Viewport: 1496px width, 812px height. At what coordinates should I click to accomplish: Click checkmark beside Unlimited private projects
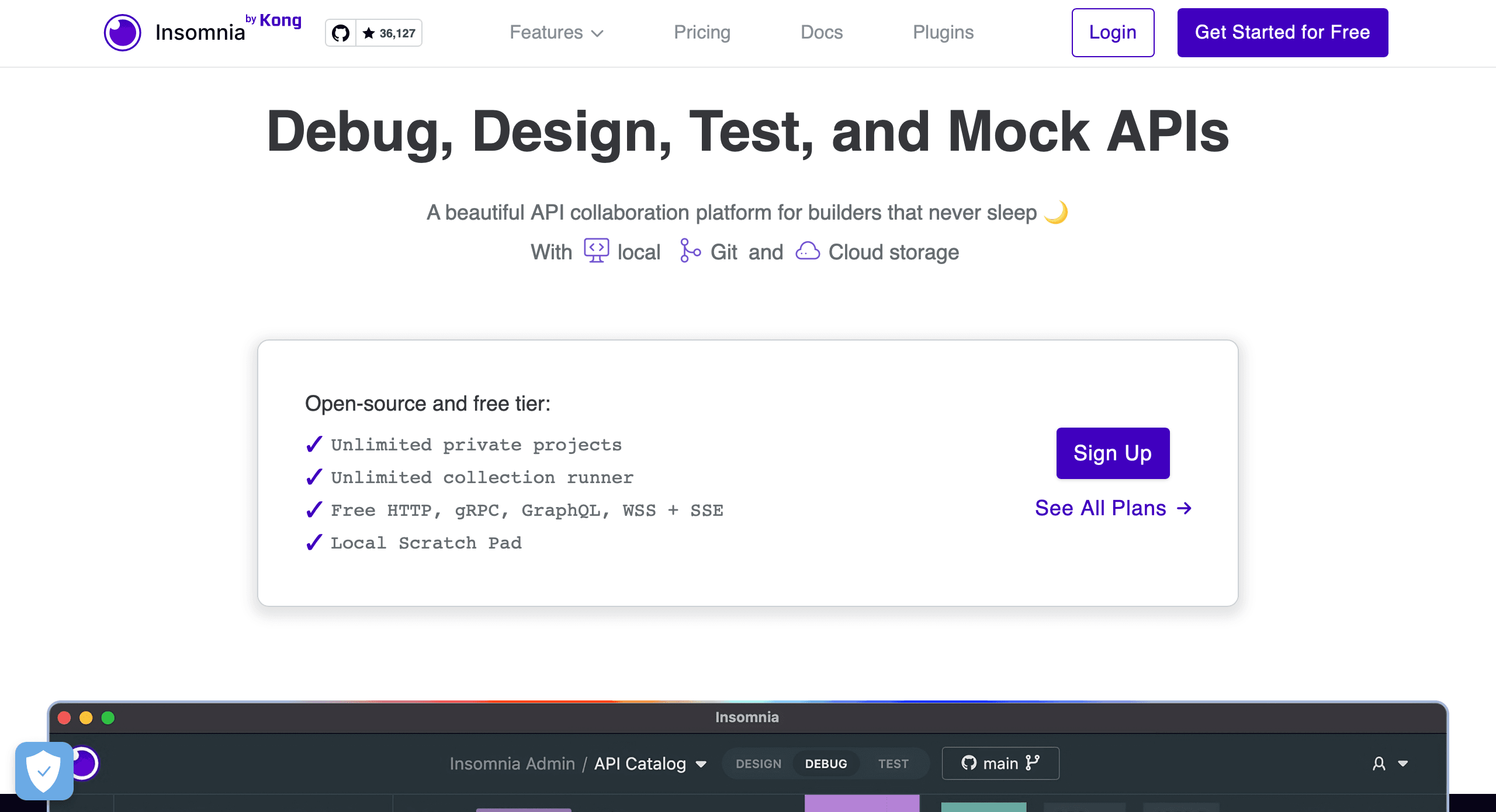pos(314,445)
